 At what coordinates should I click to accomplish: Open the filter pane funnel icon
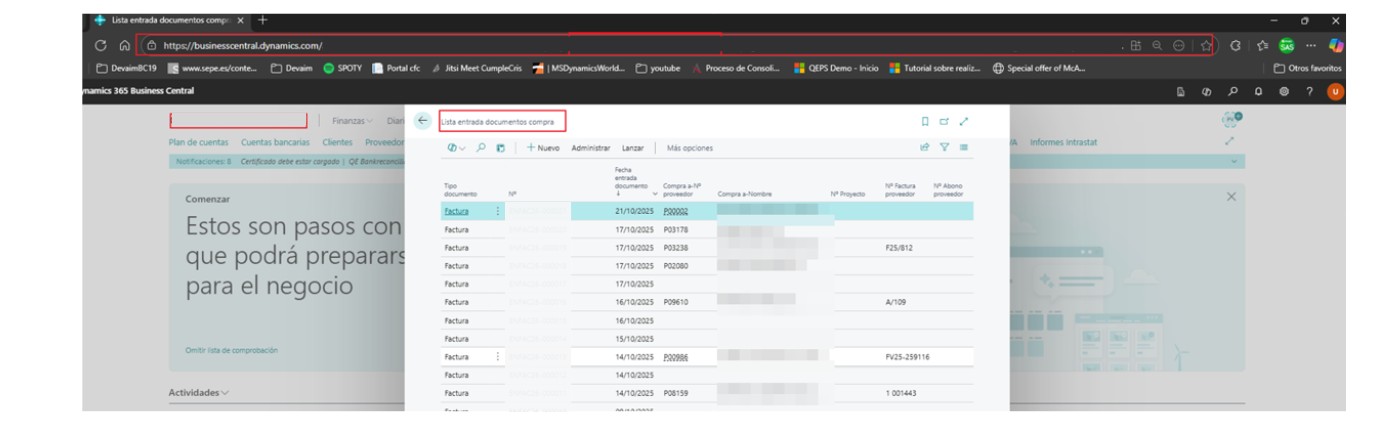pos(943,148)
